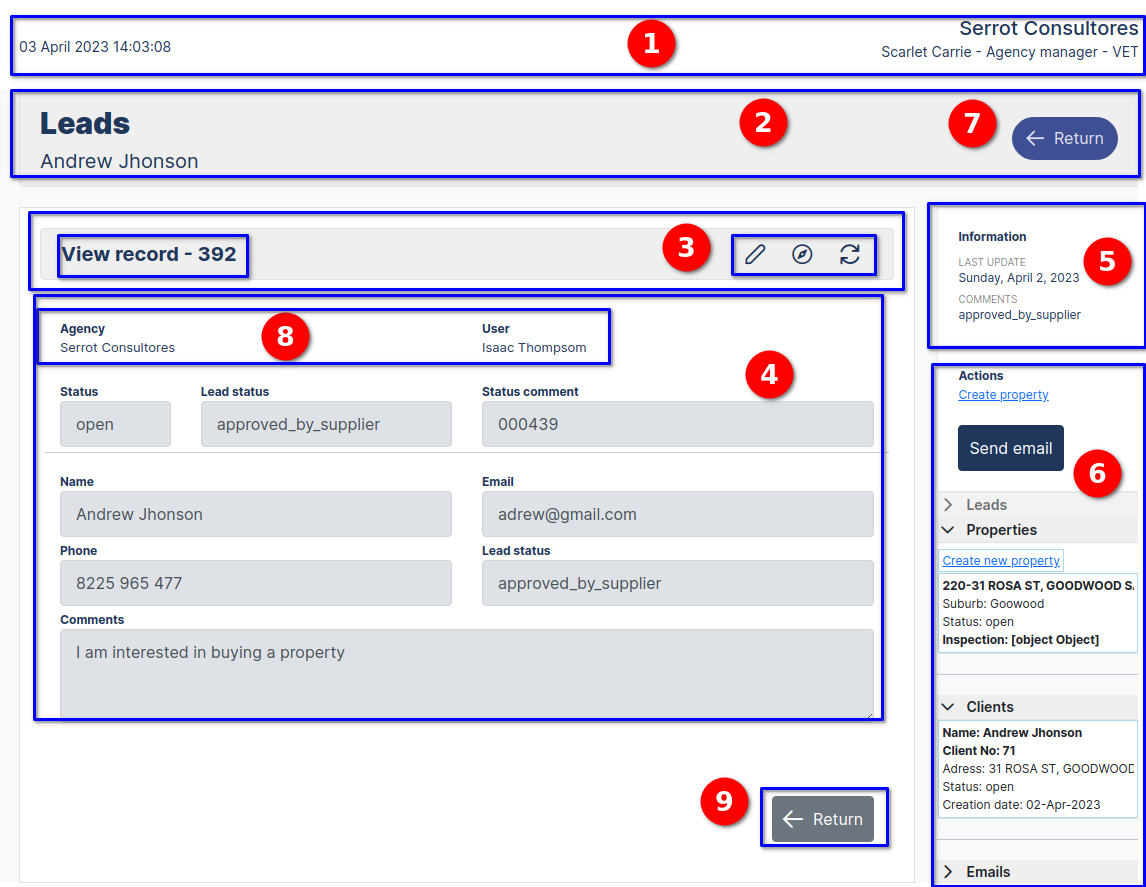Click the Create new property link

click(1000, 560)
